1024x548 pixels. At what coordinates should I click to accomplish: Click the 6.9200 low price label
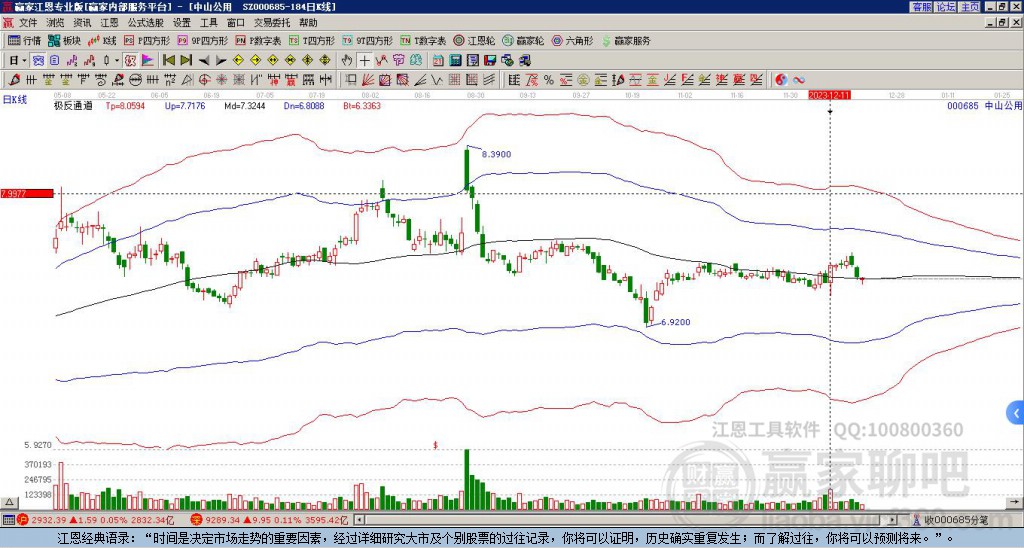tap(675, 322)
